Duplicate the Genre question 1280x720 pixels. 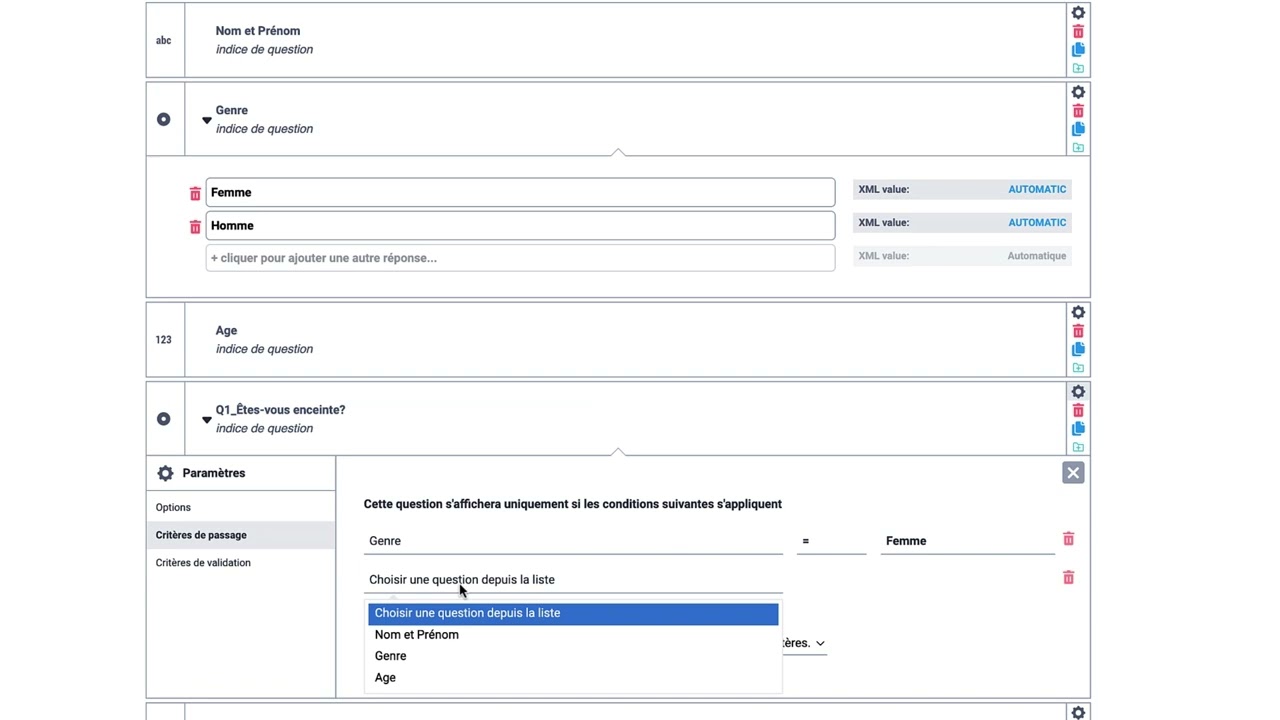[x=1078, y=129]
